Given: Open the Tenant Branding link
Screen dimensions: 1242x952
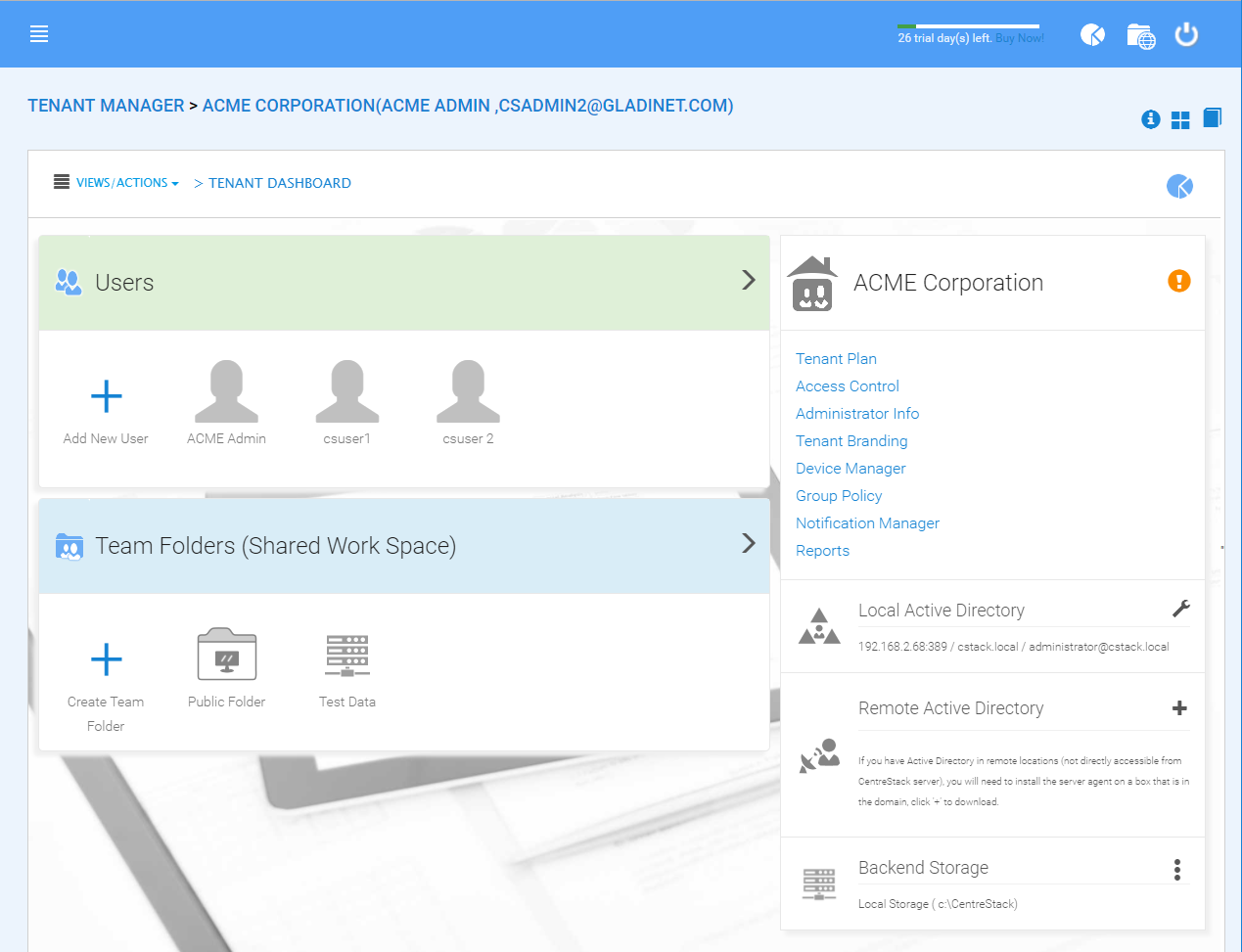Looking at the screenshot, I should [x=851, y=441].
